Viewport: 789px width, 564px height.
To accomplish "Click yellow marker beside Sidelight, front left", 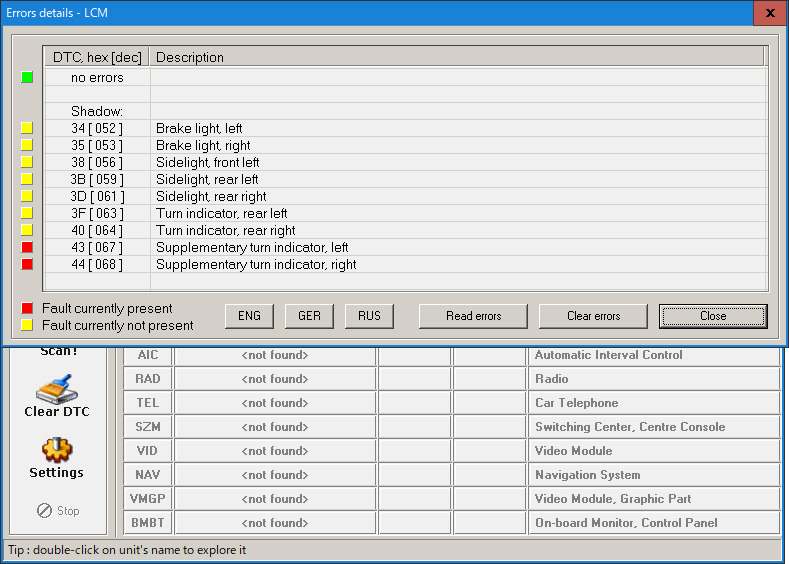I will 27,162.
